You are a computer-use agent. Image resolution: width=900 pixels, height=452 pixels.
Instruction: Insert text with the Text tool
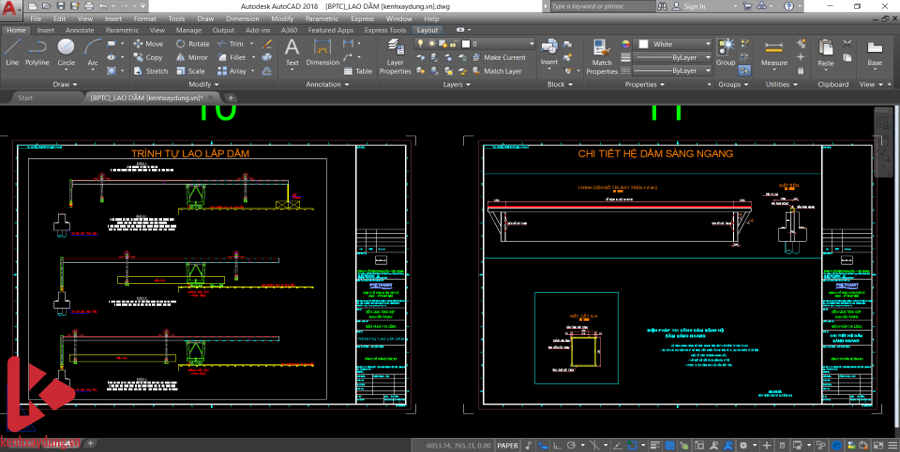(292, 51)
